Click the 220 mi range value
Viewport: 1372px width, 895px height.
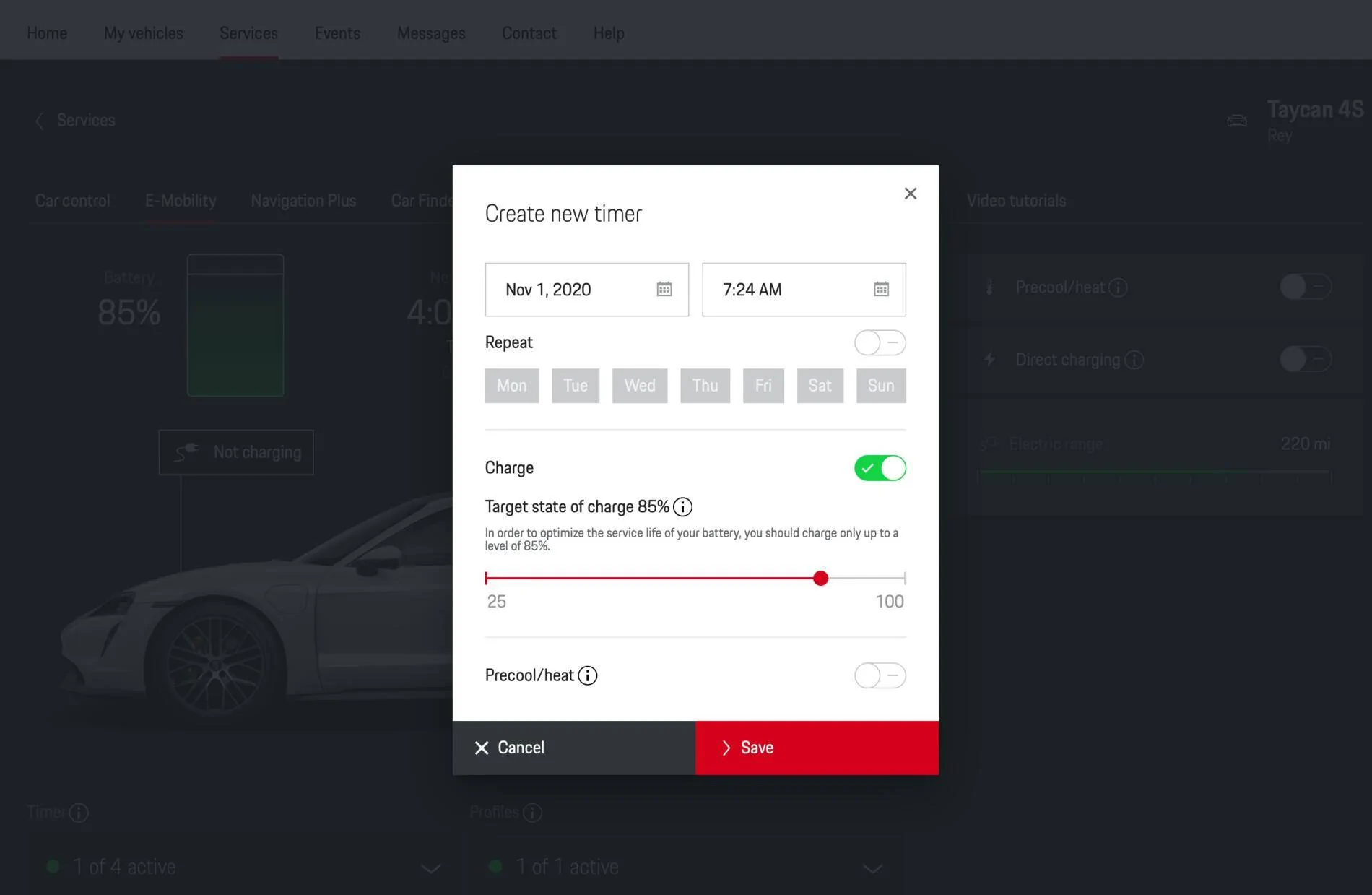pyautogui.click(x=1306, y=444)
